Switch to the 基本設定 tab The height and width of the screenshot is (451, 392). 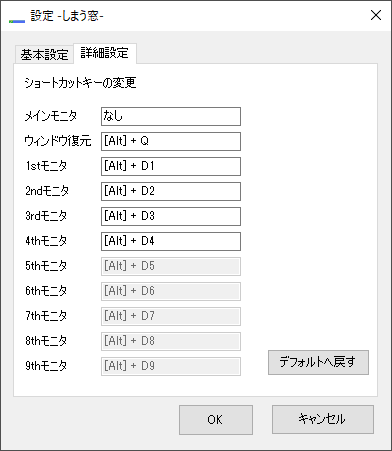[44, 54]
